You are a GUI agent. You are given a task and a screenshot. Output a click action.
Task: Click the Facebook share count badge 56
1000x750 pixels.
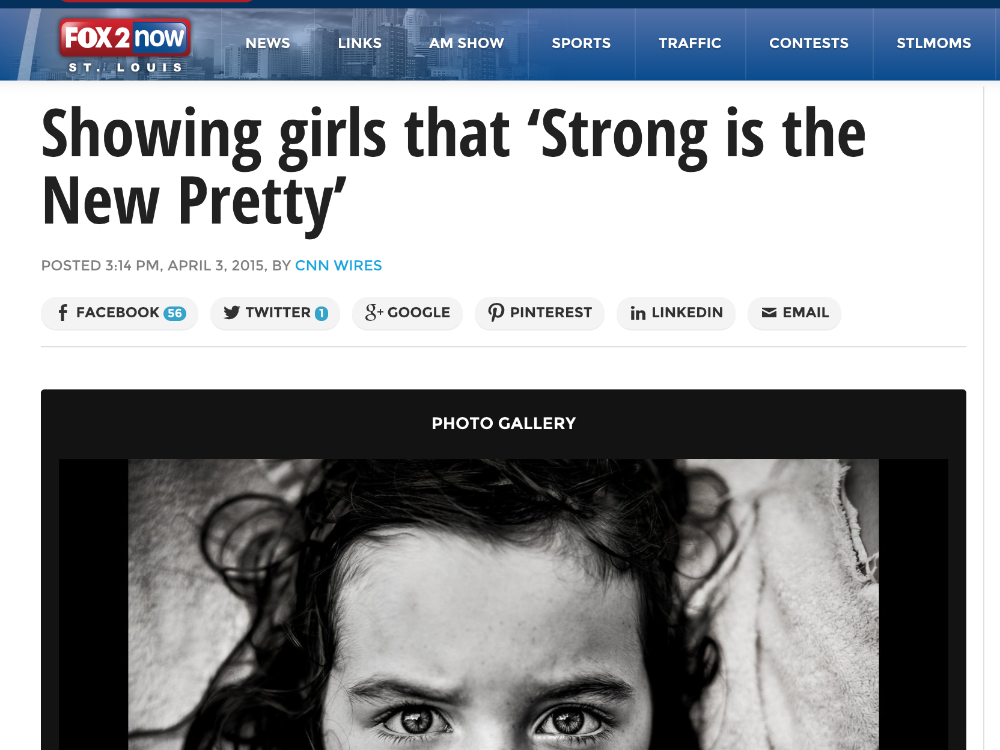[x=175, y=313]
